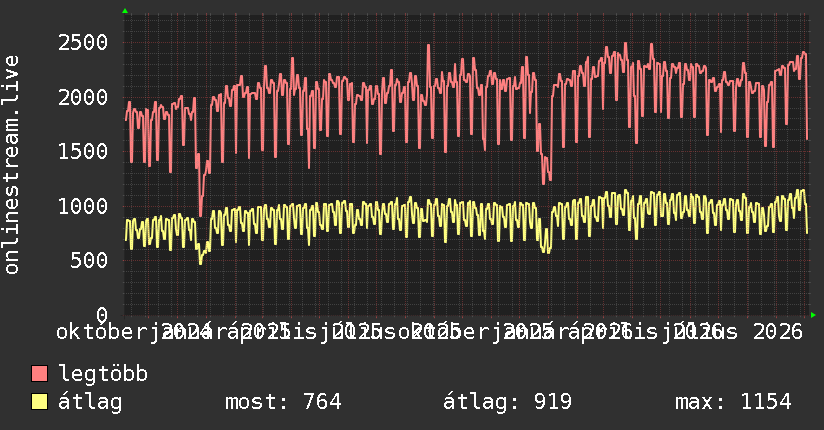
Task: Click the 'átlag: 919' statistic
Action: tap(507, 402)
